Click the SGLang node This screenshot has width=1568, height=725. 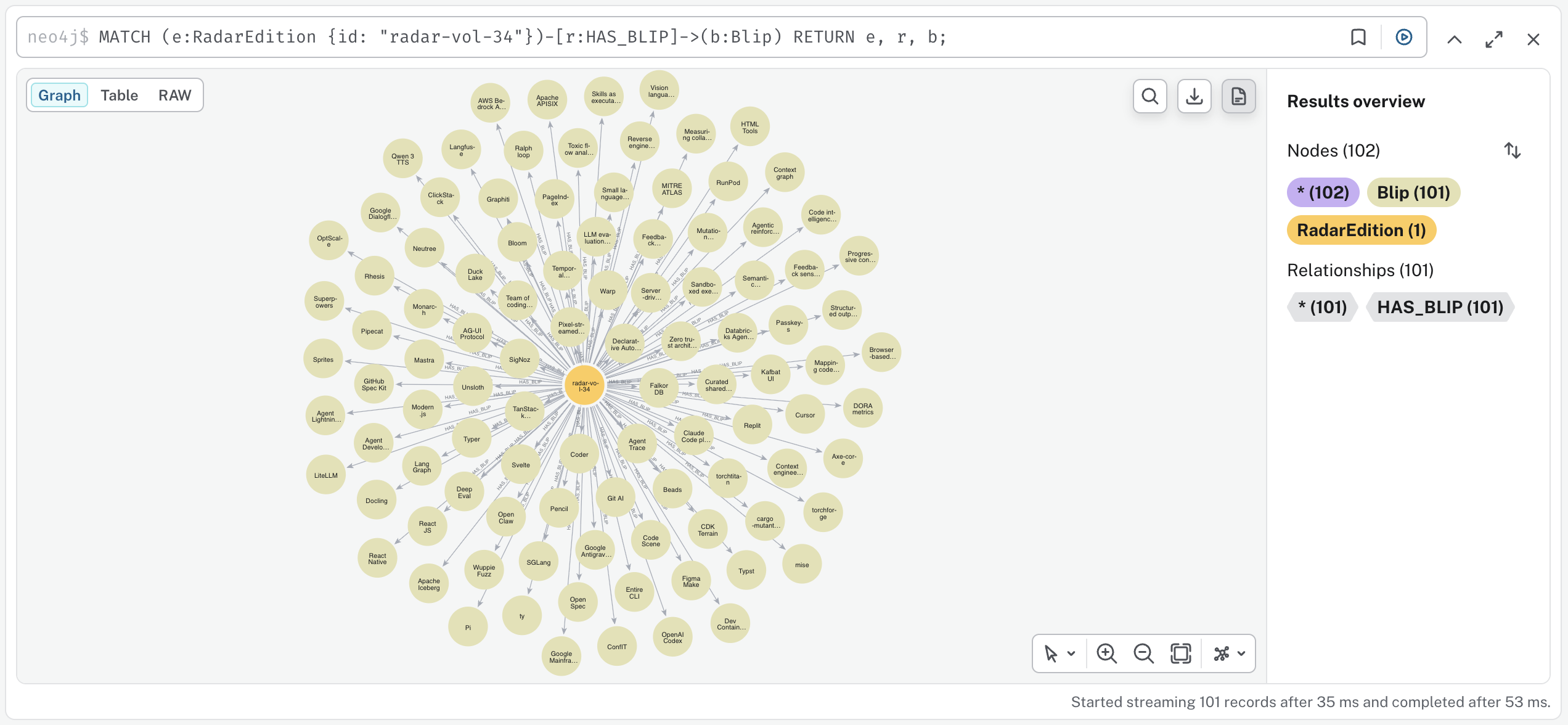click(x=539, y=562)
